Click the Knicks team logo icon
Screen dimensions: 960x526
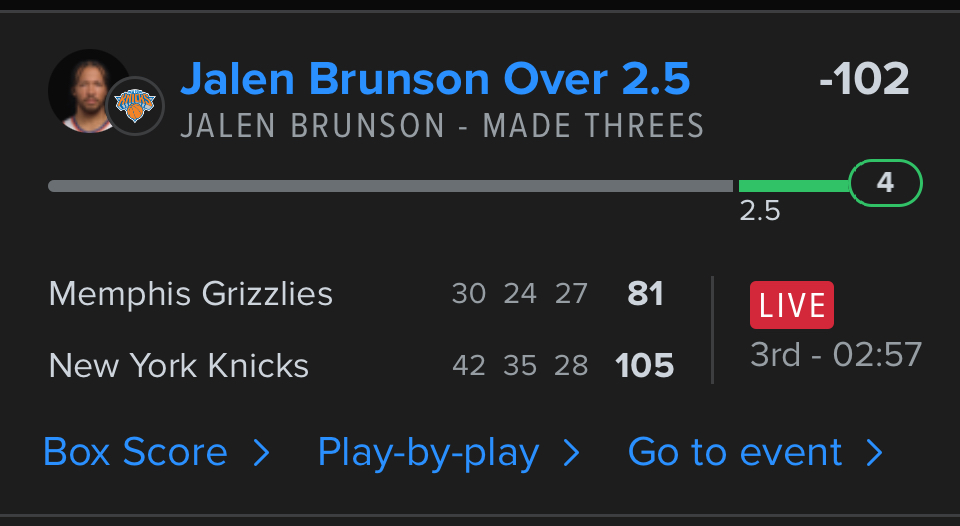[134, 105]
